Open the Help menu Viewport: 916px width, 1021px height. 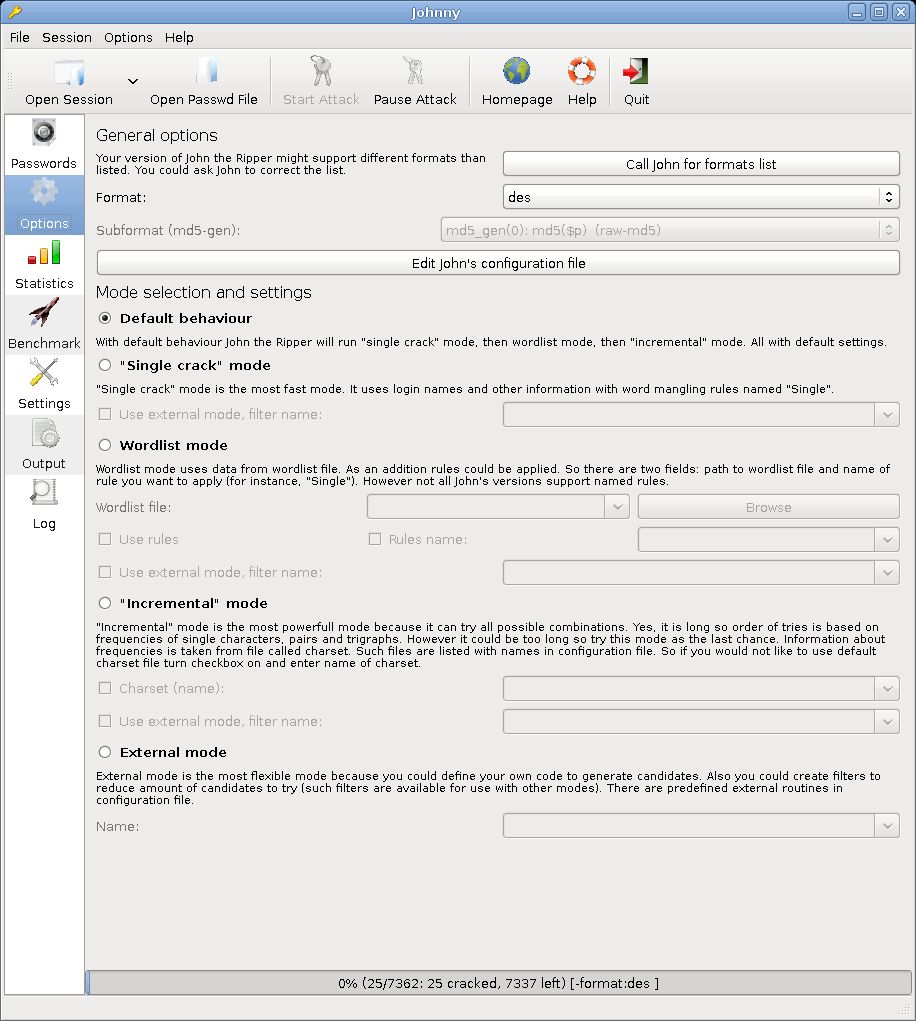pos(179,37)
